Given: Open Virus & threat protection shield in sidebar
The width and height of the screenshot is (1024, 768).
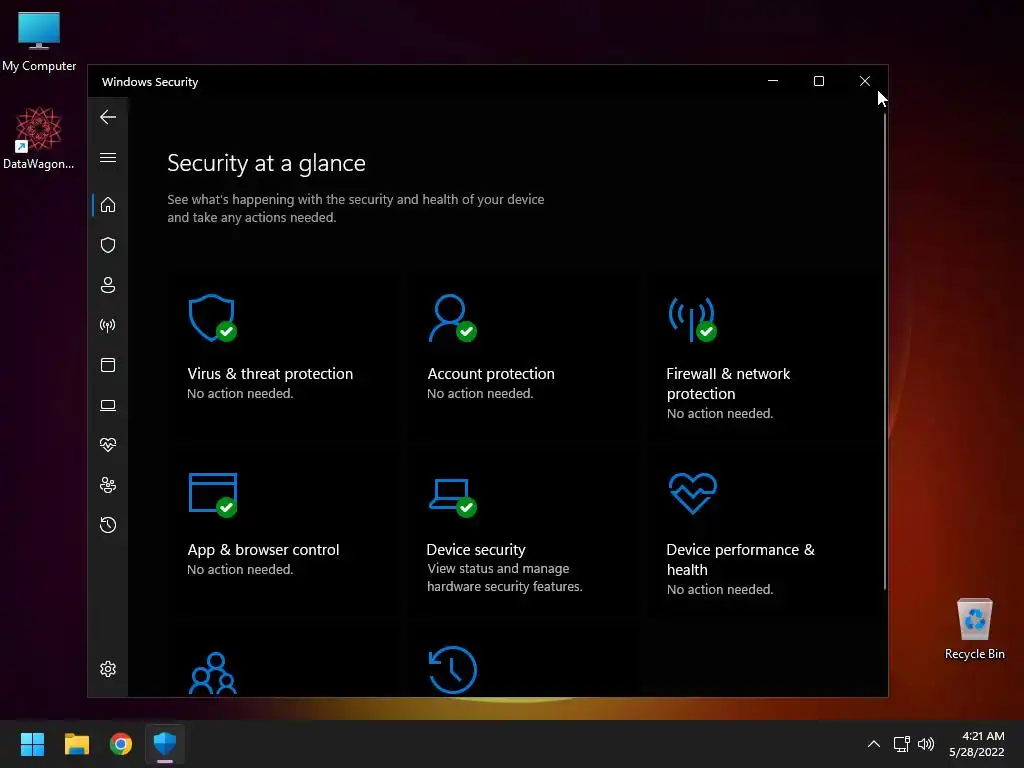Looking at the screenshot, I should (x=108, y=245).
